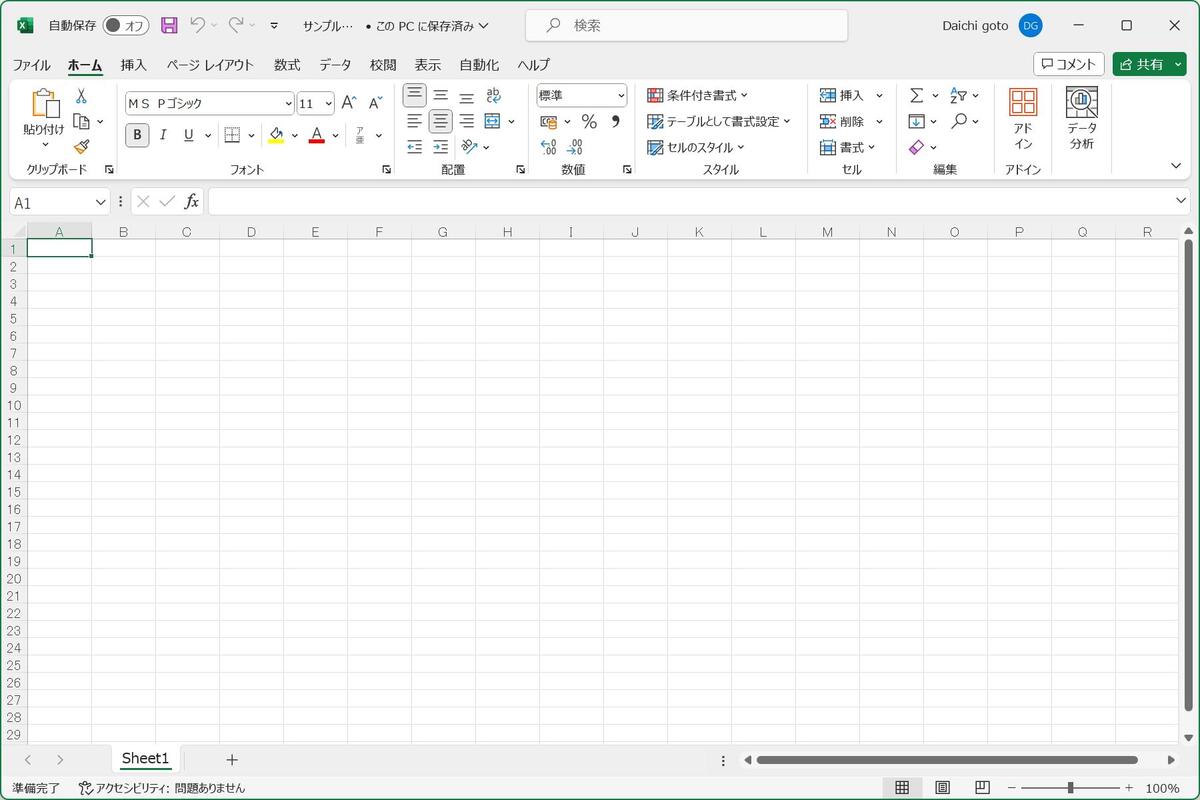This screenshot has width=1200, height=800.
Task: Click the コメント (Comments) button
Action: pyautogui.click(x=1069, y=64)
